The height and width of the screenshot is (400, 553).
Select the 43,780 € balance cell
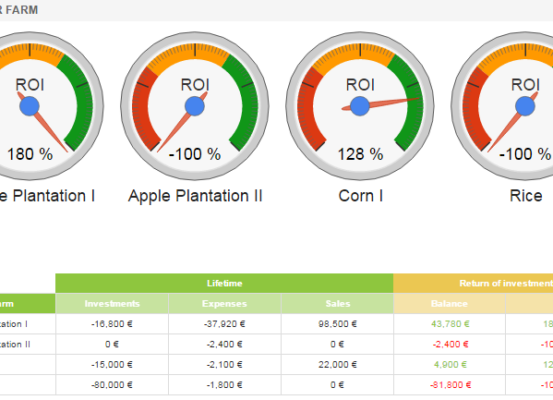[450, 324]
